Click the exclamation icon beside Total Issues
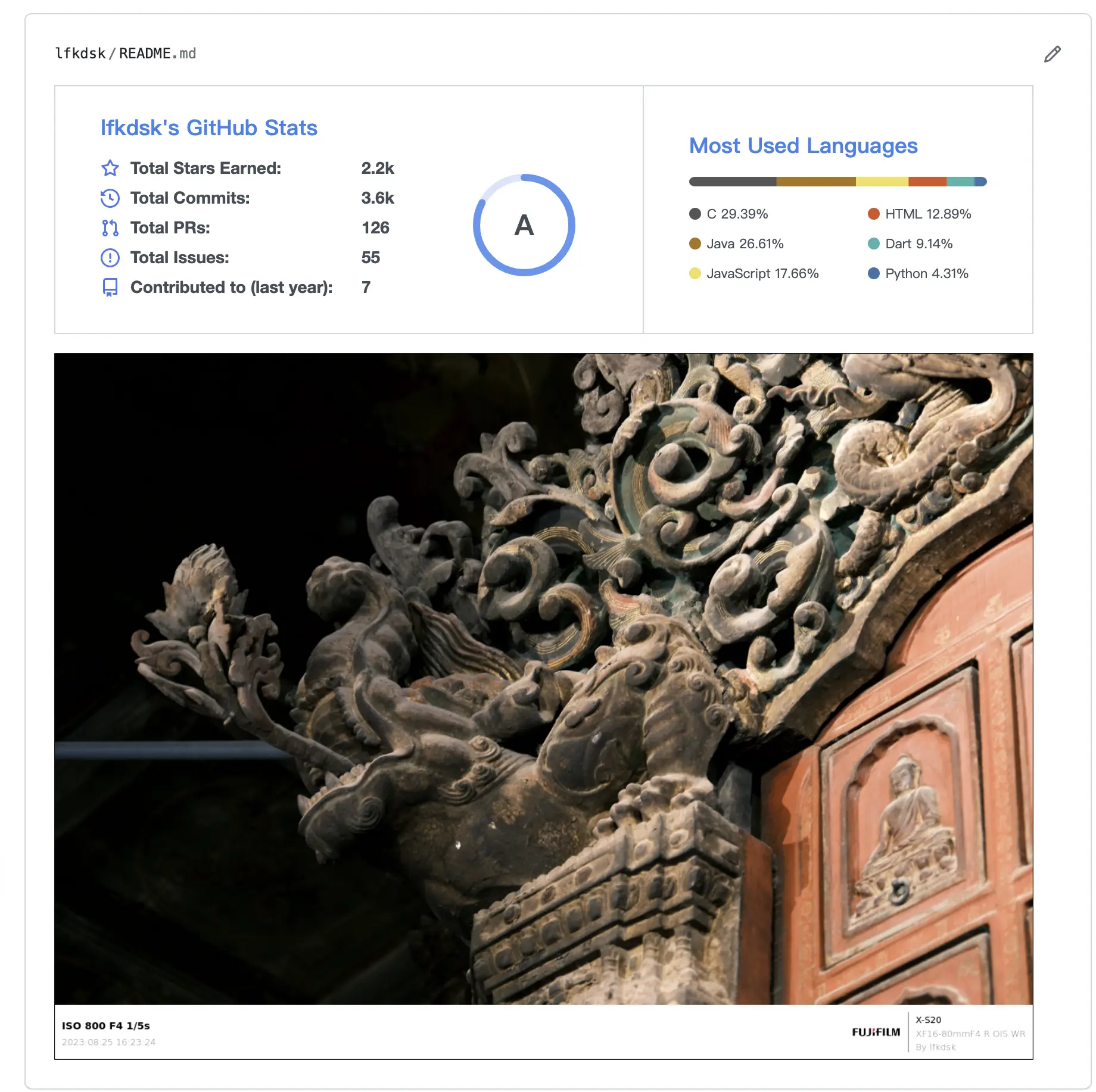1096x1092 pixels. click(110, 258)
